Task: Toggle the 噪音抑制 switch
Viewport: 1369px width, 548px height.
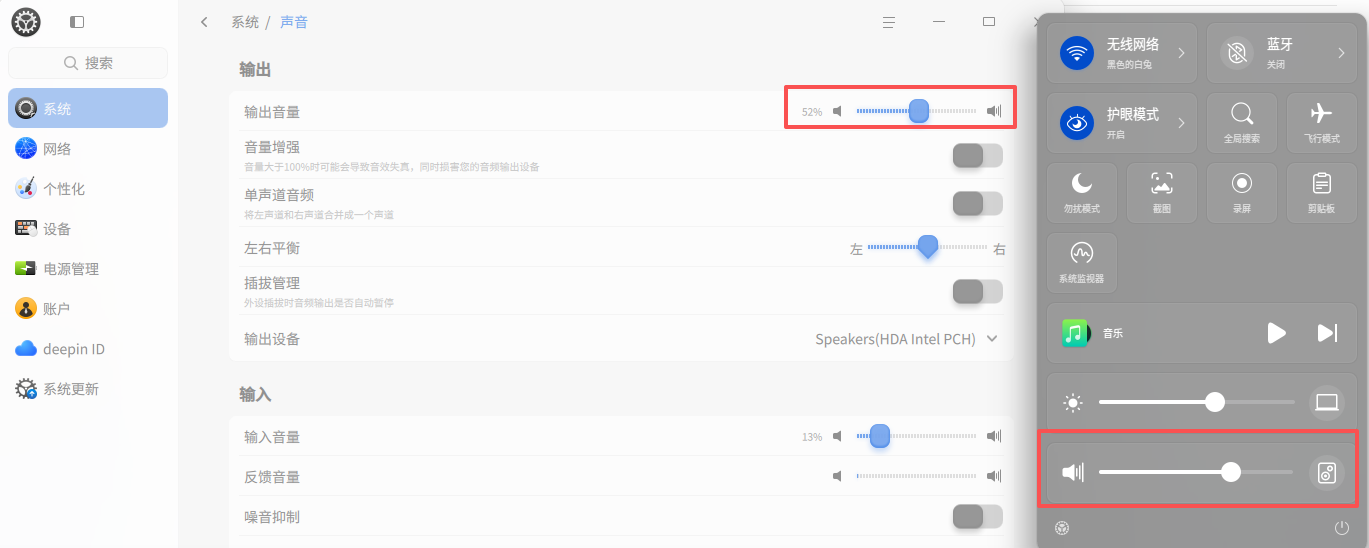Action: click(977, 517)
